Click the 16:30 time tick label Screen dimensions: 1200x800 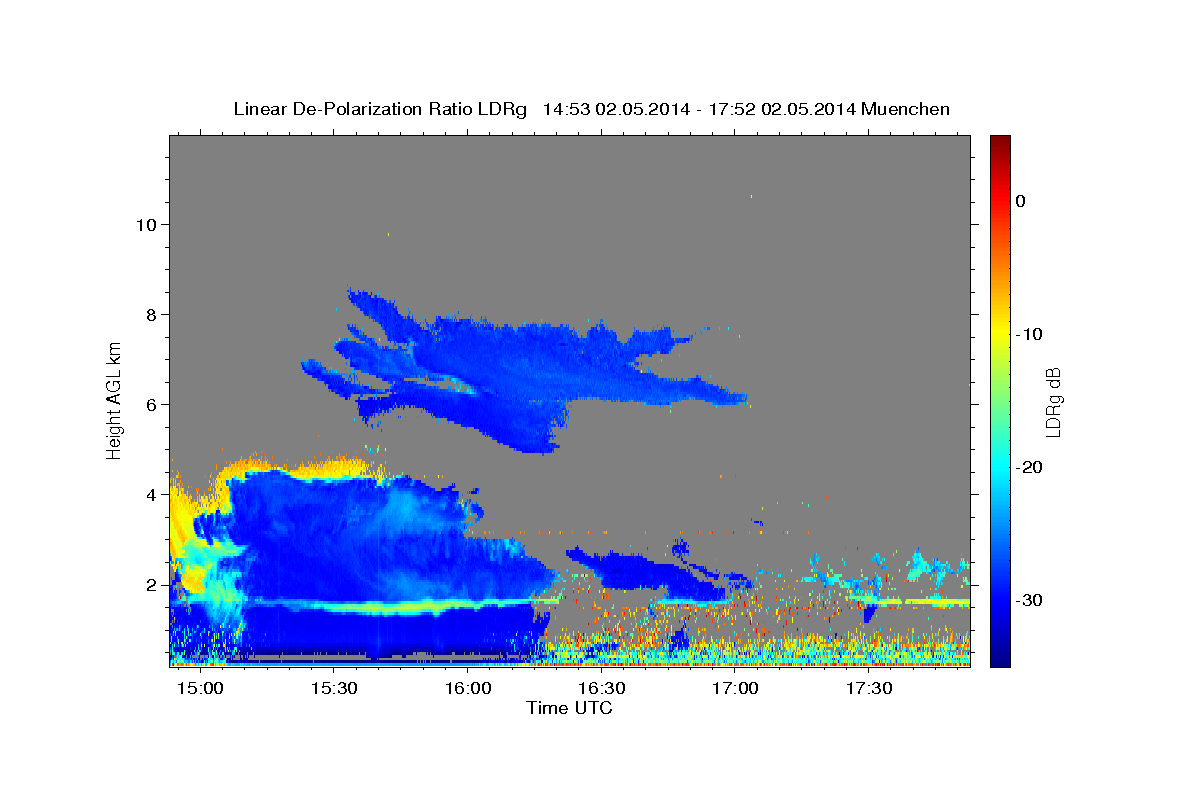click(x=602, y=689)
